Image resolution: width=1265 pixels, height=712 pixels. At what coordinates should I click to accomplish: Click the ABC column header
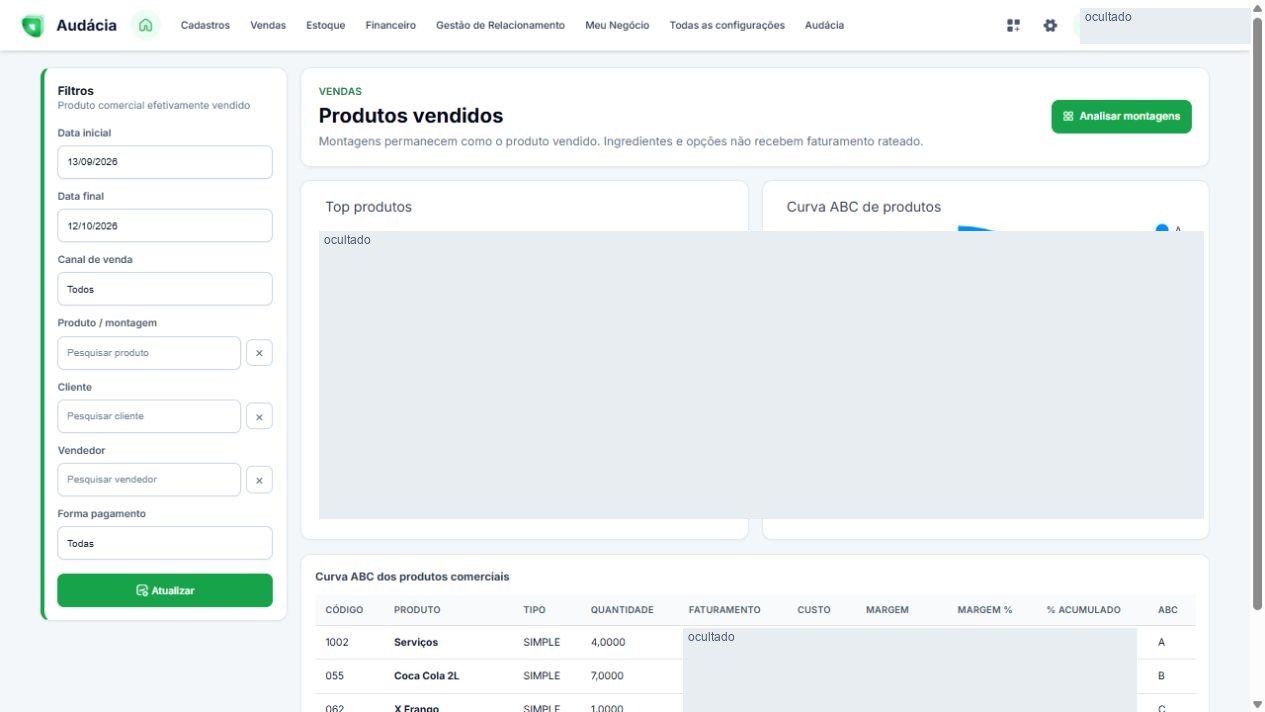pyautogui.click(x=1168, y=610)
